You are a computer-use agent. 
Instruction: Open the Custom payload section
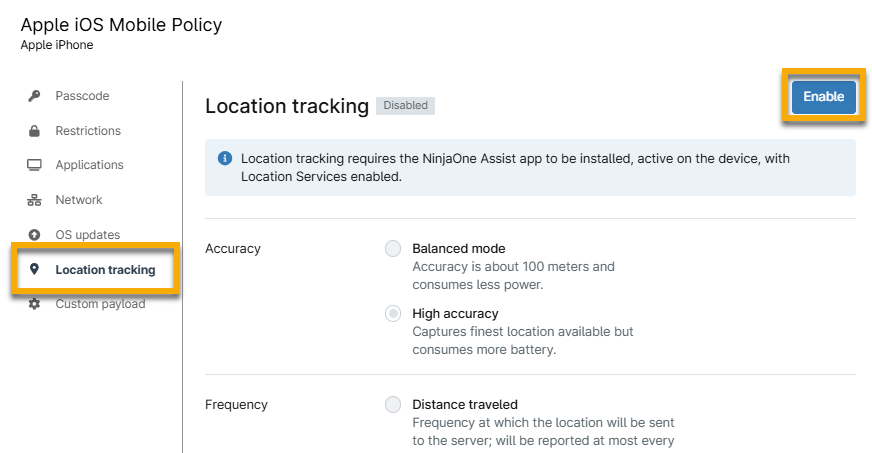tap(100, 304)
